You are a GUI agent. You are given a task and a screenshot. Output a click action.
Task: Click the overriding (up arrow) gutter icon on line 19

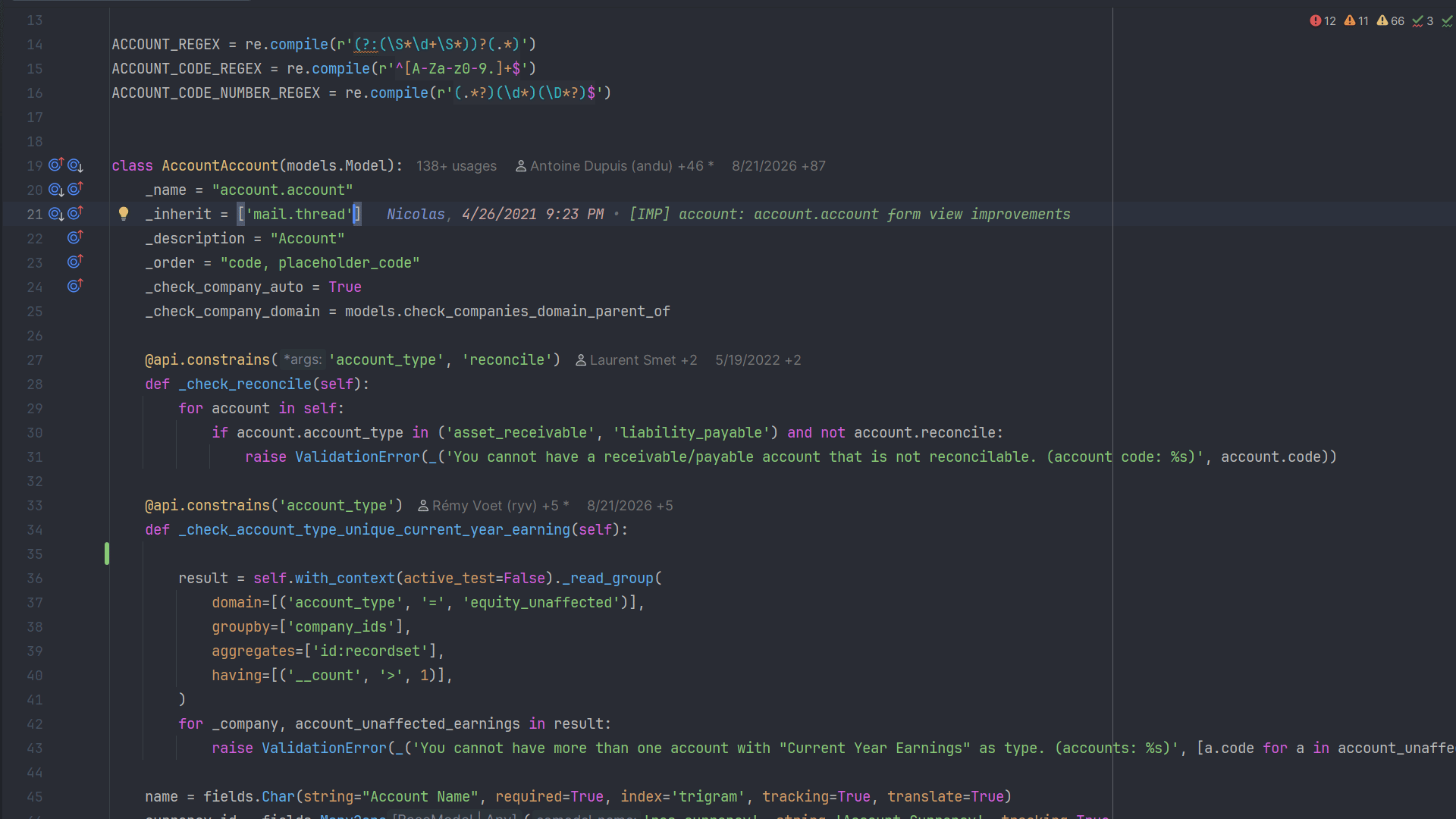(56, 165)
